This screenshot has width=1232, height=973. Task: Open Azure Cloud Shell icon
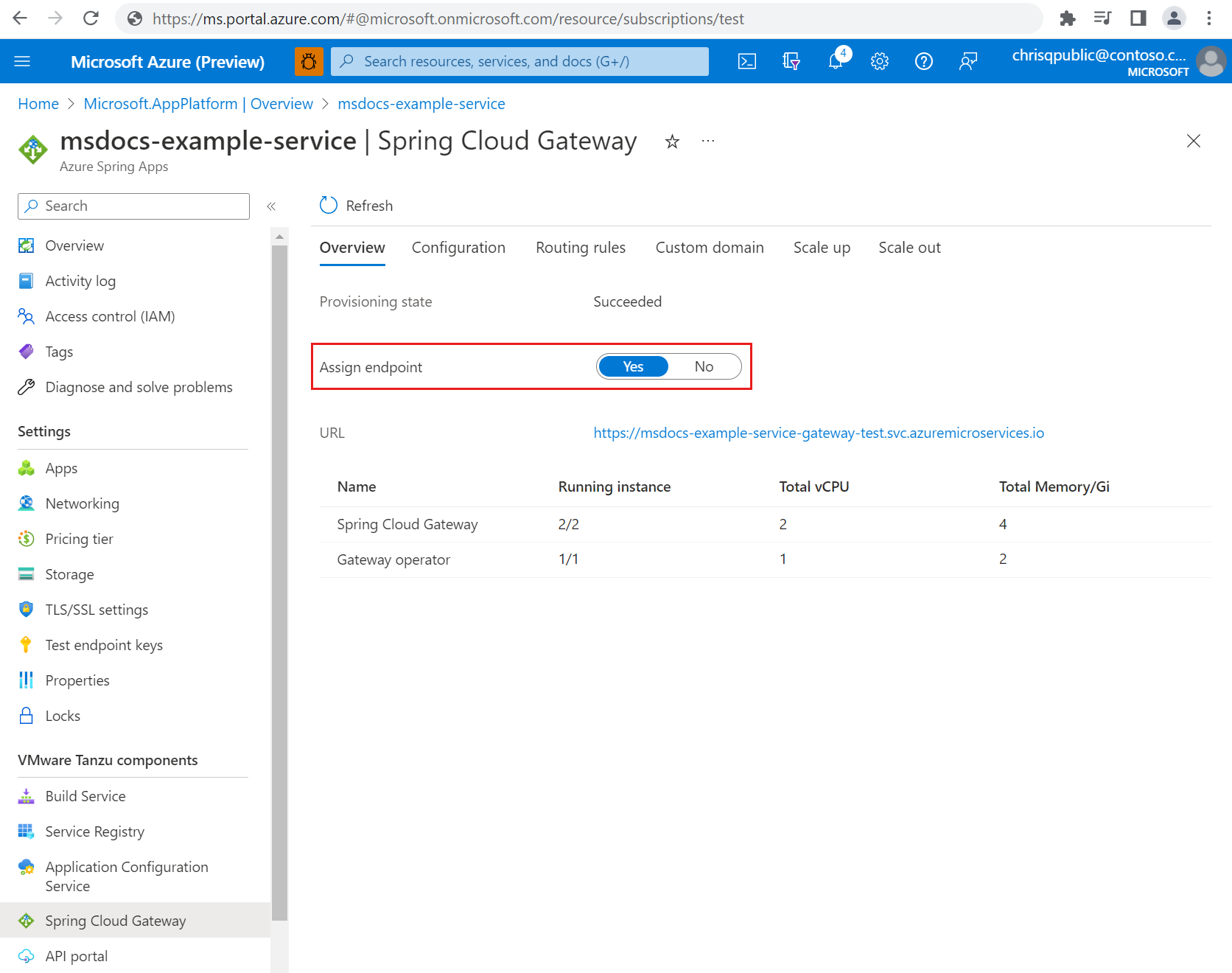(746, 61)
